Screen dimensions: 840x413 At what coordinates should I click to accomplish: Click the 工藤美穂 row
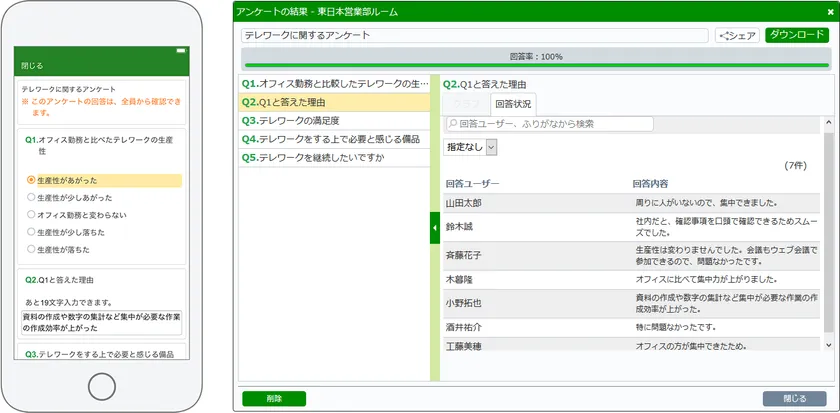632,344
